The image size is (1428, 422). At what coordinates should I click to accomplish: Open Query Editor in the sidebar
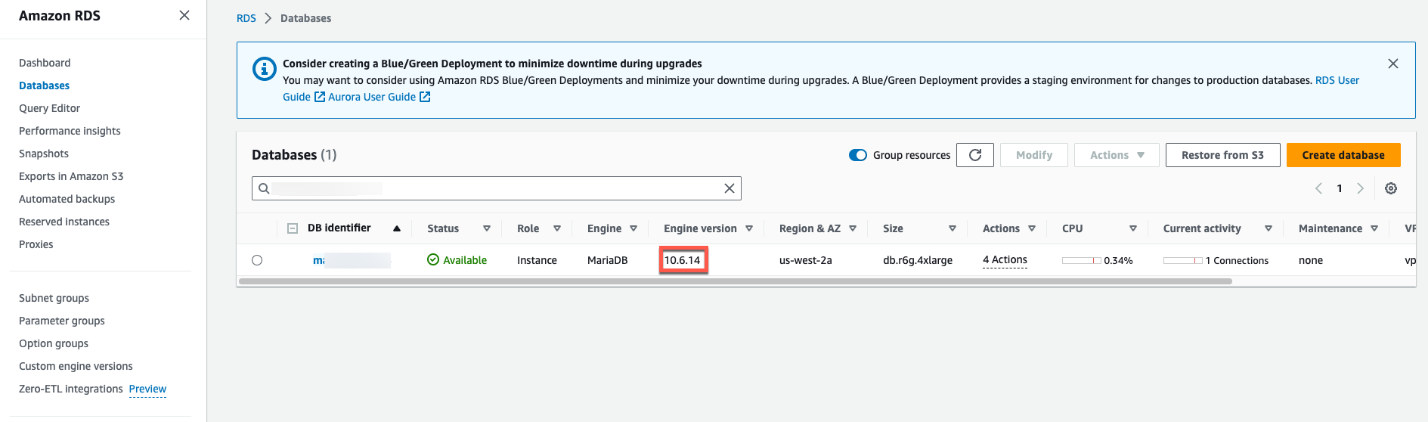tap(50, 108)
